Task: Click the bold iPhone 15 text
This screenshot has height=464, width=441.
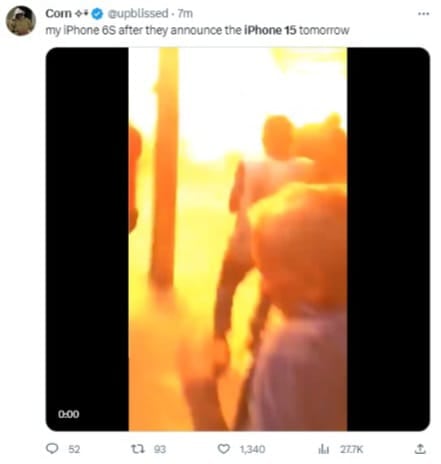Action: coord(270,30)
